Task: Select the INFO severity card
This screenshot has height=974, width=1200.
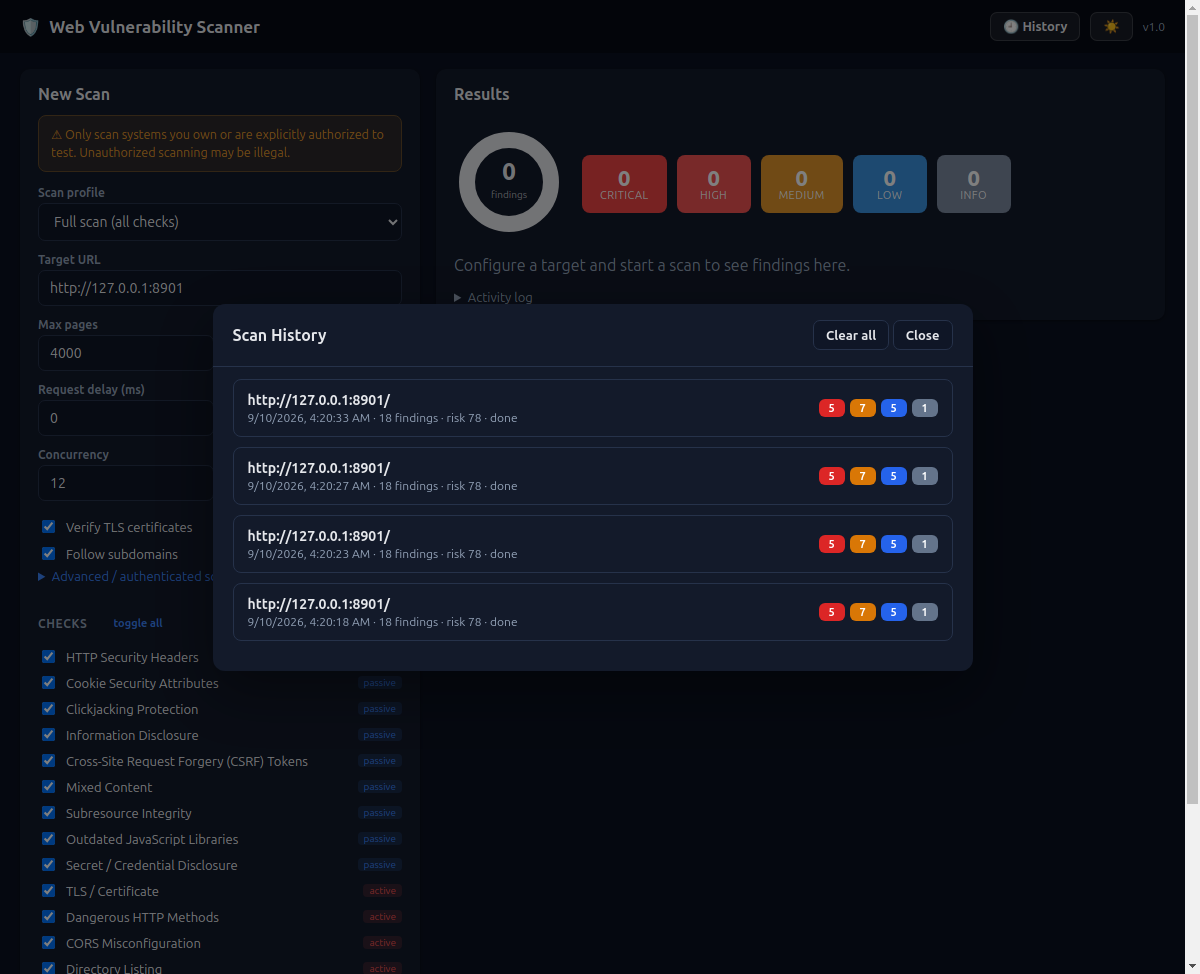Action: coord(973,184)
